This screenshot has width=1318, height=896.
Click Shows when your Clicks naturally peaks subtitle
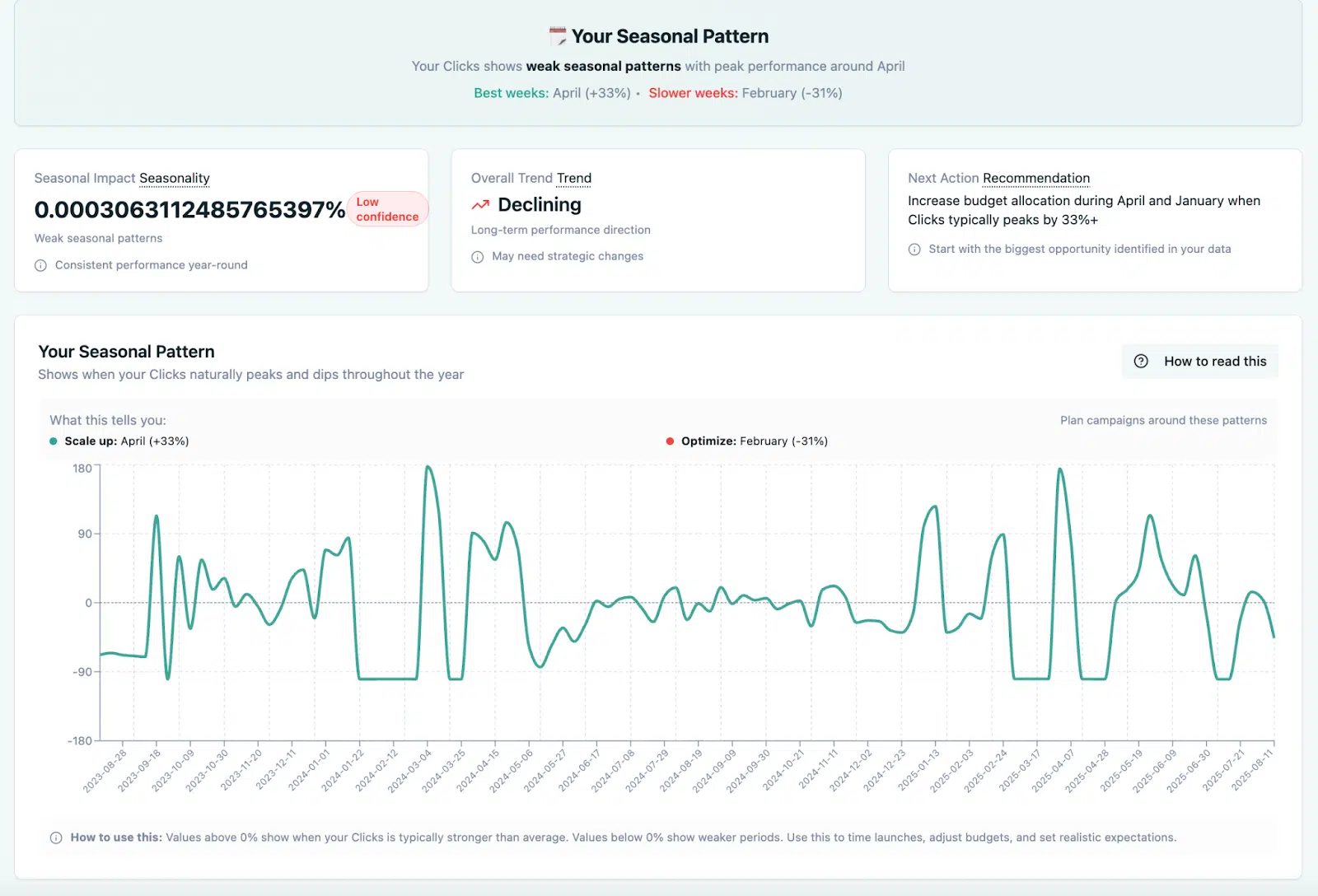point(251,375)
